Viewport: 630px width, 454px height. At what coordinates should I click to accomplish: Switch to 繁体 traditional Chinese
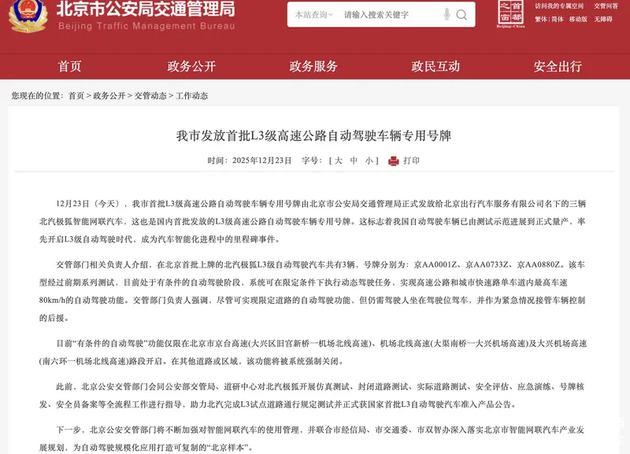click(544, 19)
